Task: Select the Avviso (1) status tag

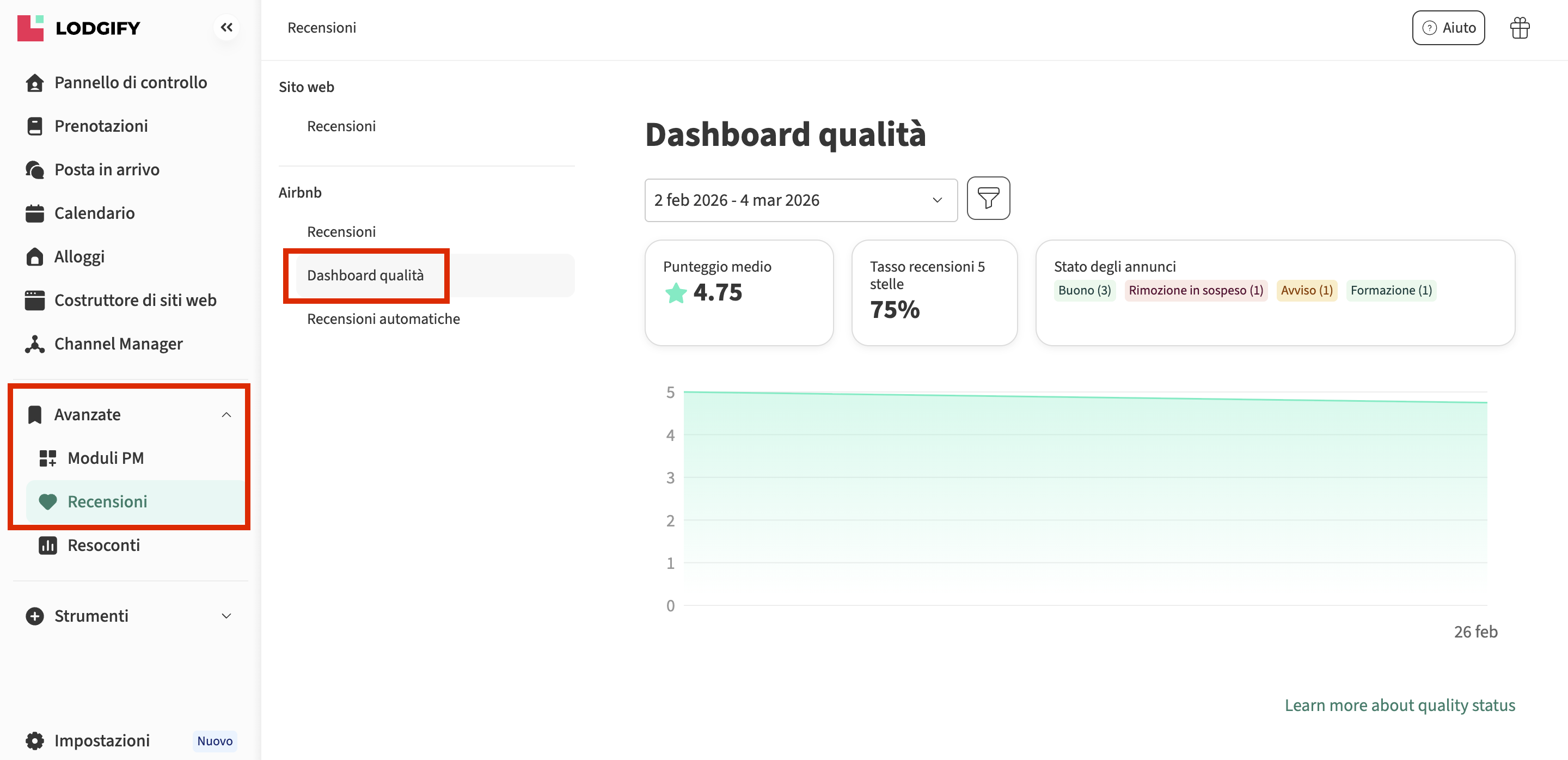Action: coord(1306,290)
